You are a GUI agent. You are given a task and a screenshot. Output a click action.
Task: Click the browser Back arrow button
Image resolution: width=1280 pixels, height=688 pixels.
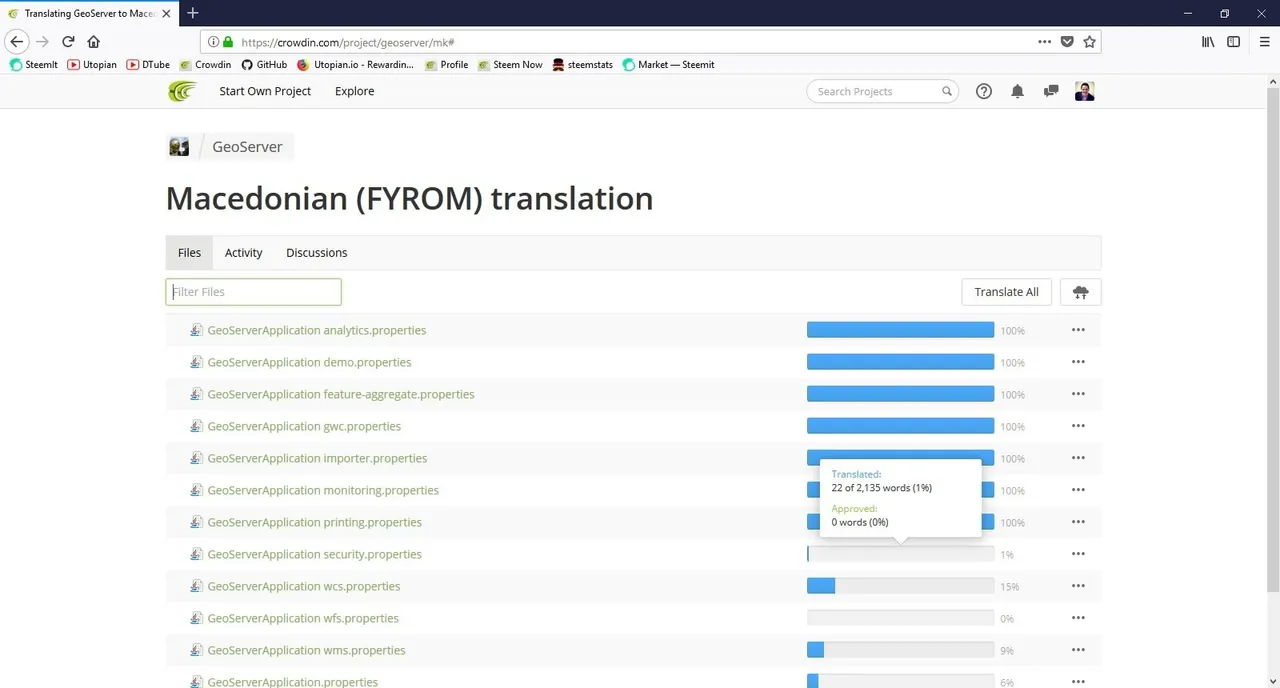[x=16, y=42]
